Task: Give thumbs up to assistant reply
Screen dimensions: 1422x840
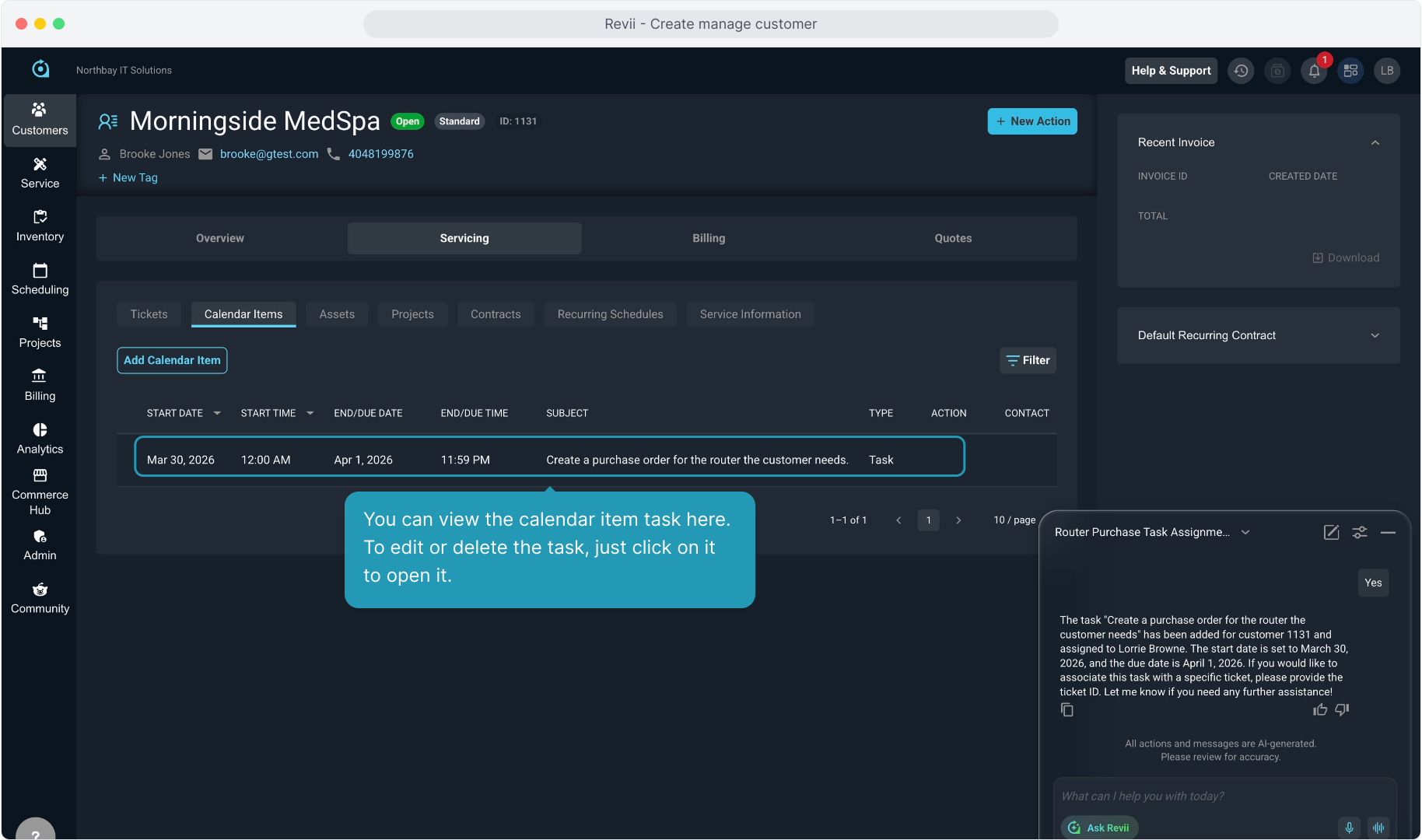Action: click(1320, 710)
